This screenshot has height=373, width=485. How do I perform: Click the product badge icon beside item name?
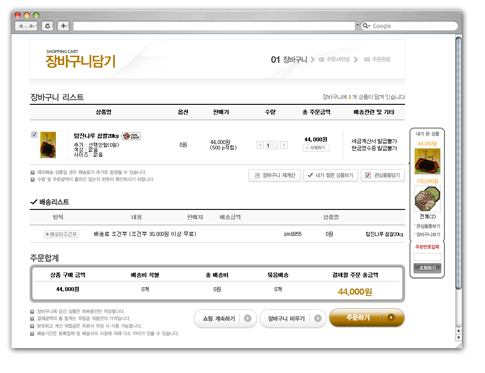pyautogui.click(x=131, y=136)
